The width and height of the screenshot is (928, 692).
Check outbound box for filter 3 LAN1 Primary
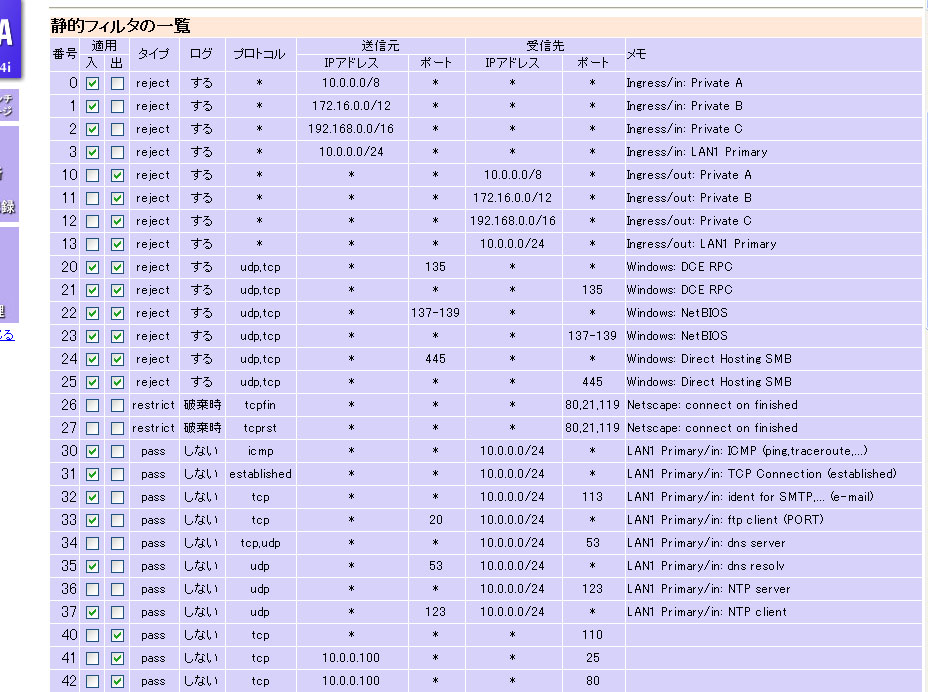coord(117,152)
